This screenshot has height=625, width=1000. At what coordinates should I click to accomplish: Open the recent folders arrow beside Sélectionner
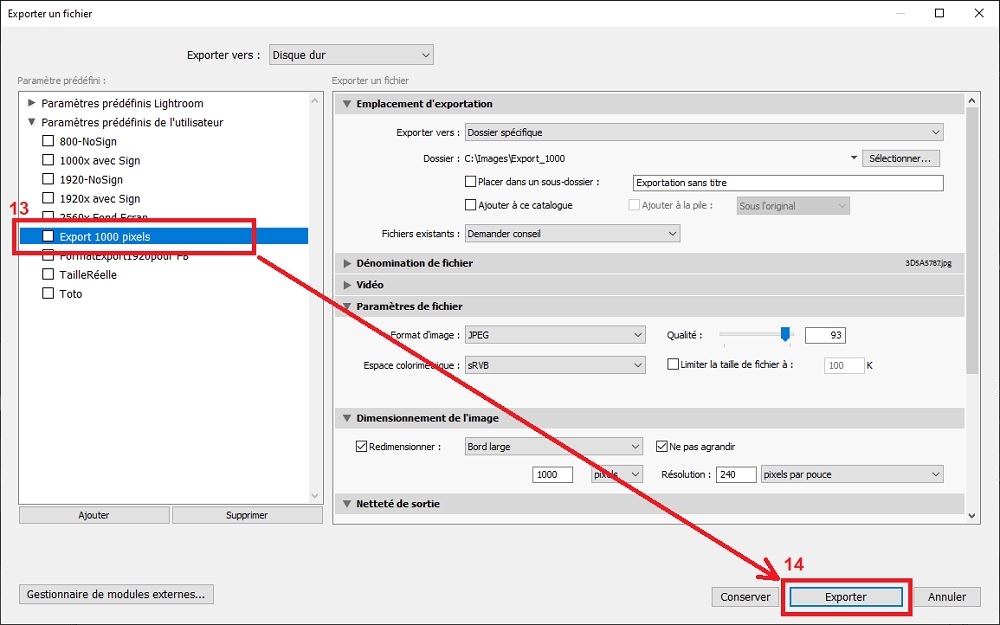pyautogui.click(x=853, y=158)
